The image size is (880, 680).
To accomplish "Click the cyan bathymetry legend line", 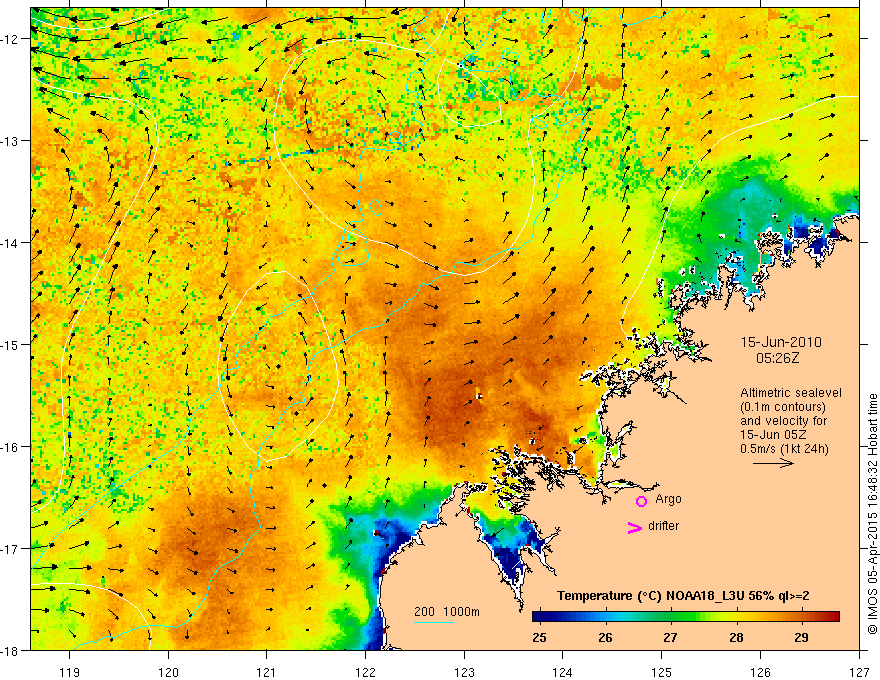I will coord(433,622).
